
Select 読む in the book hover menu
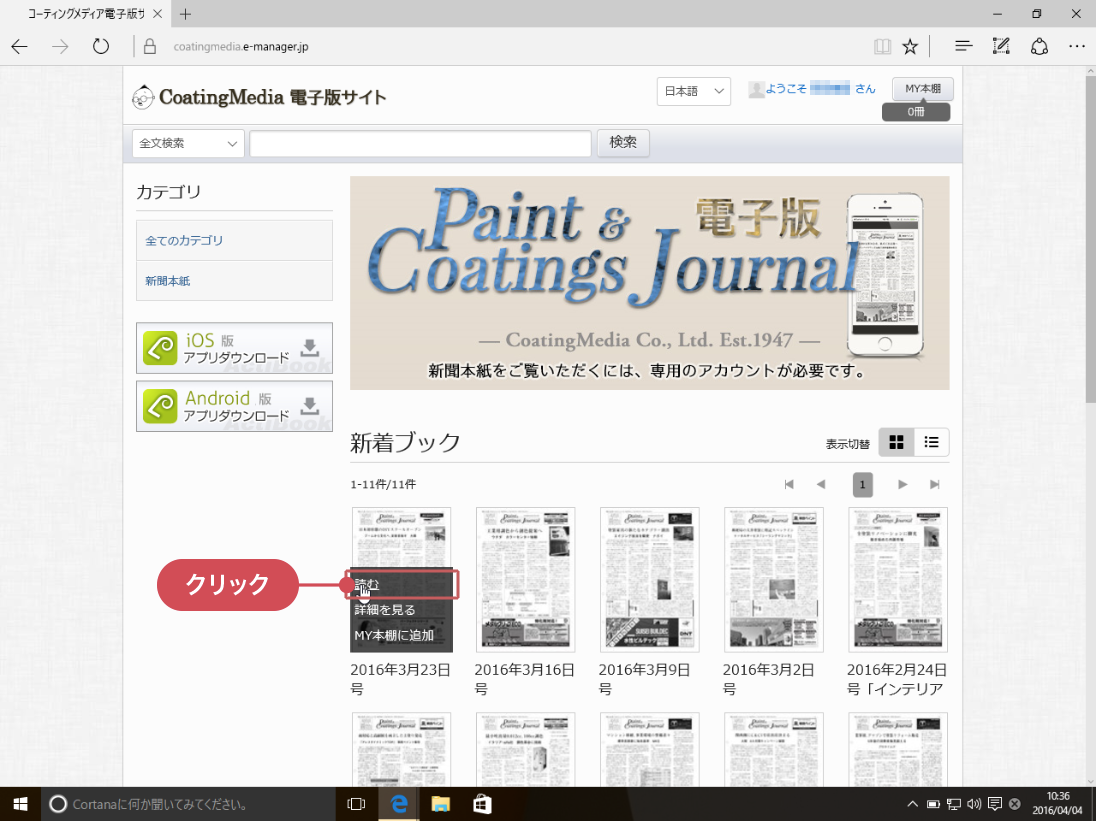367,584
